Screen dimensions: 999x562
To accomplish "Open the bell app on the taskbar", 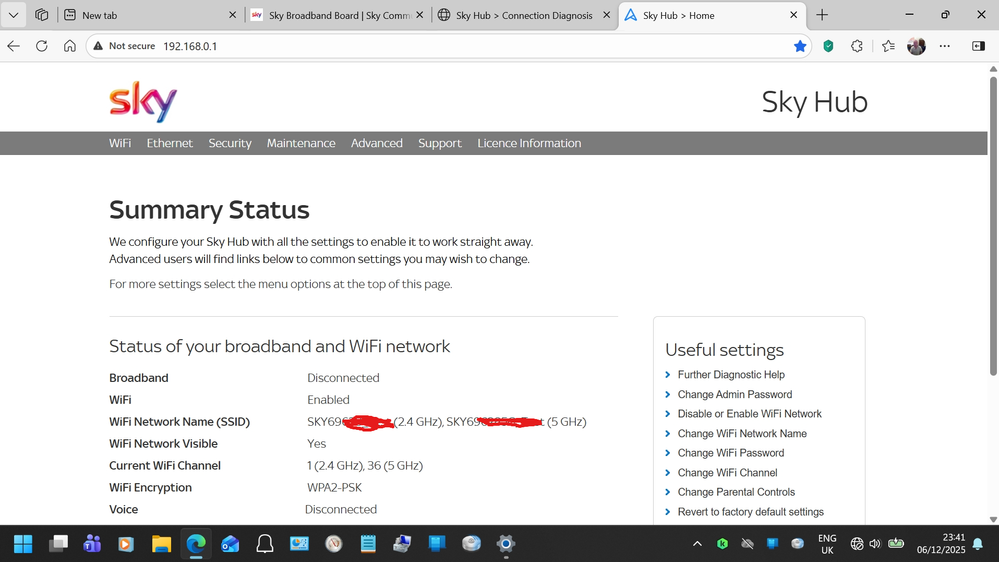I will pyautogui.click(x=264, y=544).
